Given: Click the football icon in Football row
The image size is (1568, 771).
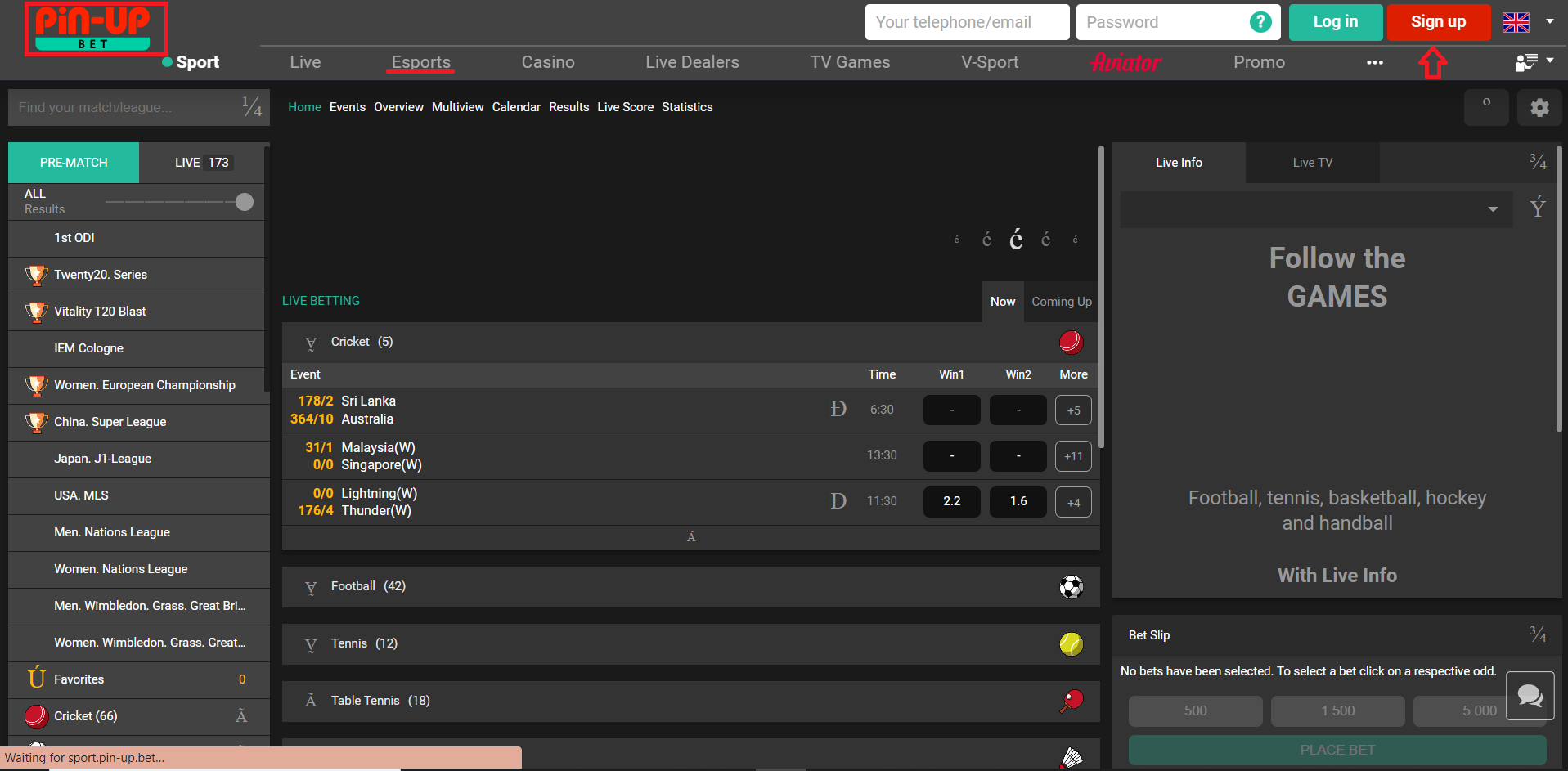Looking at the screenshot, I should click(x=1071, y=586).
